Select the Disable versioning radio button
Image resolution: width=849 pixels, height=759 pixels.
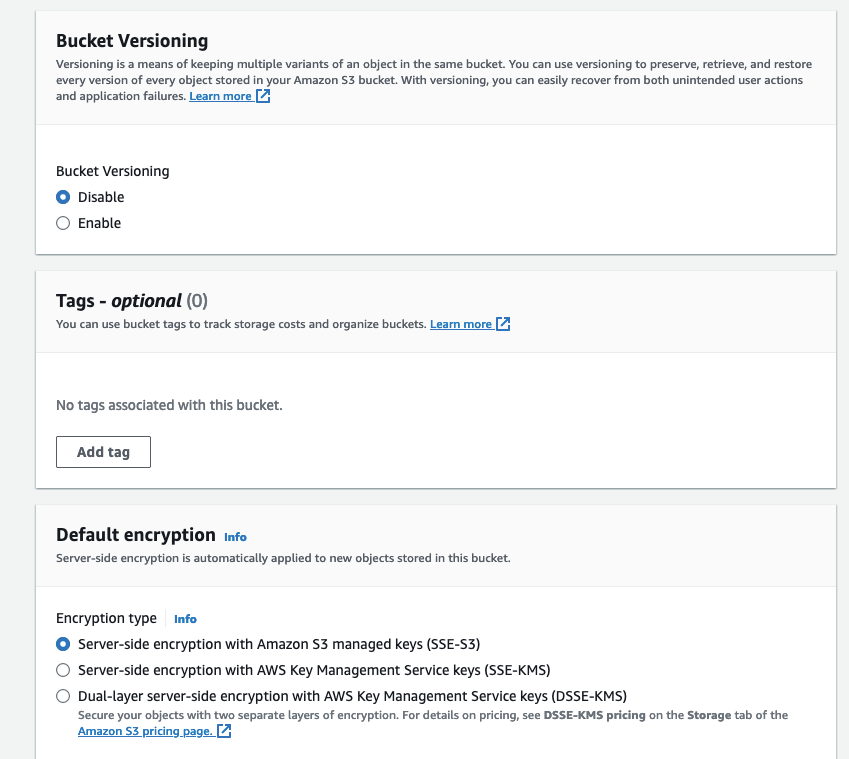(63, 197)
